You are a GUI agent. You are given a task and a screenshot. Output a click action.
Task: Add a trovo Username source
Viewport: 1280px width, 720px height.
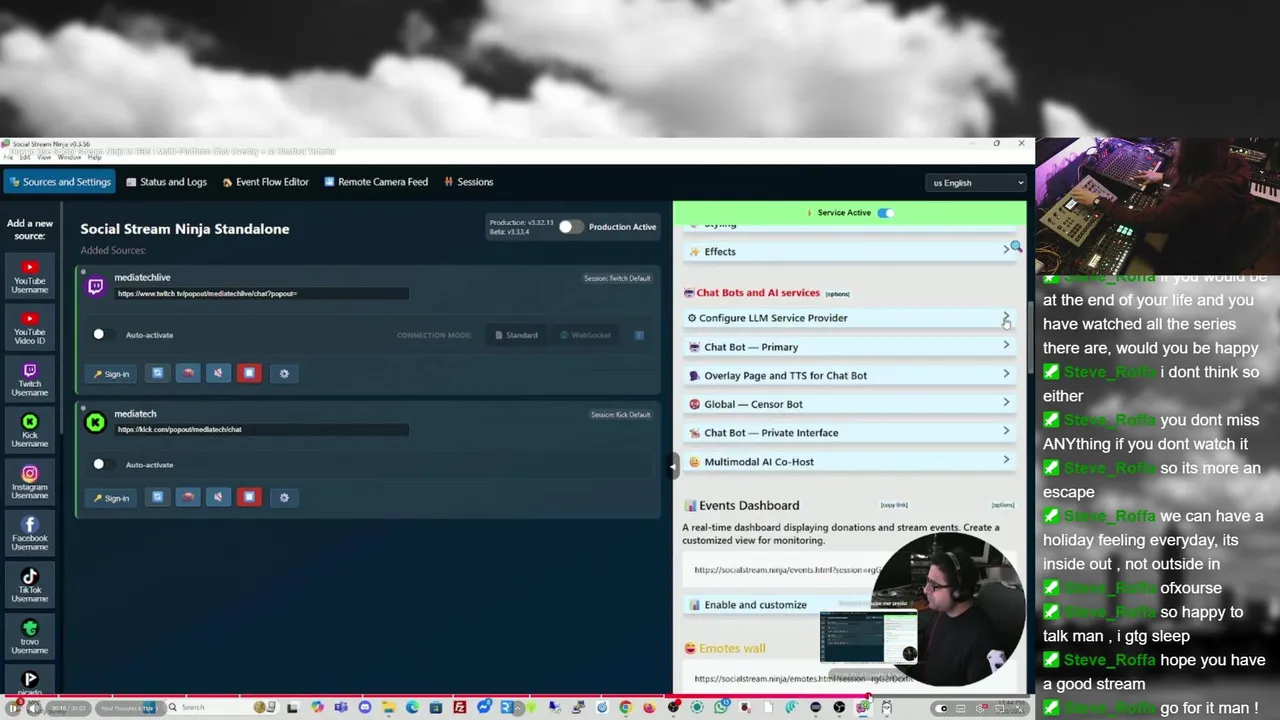[x=29, y=637]
